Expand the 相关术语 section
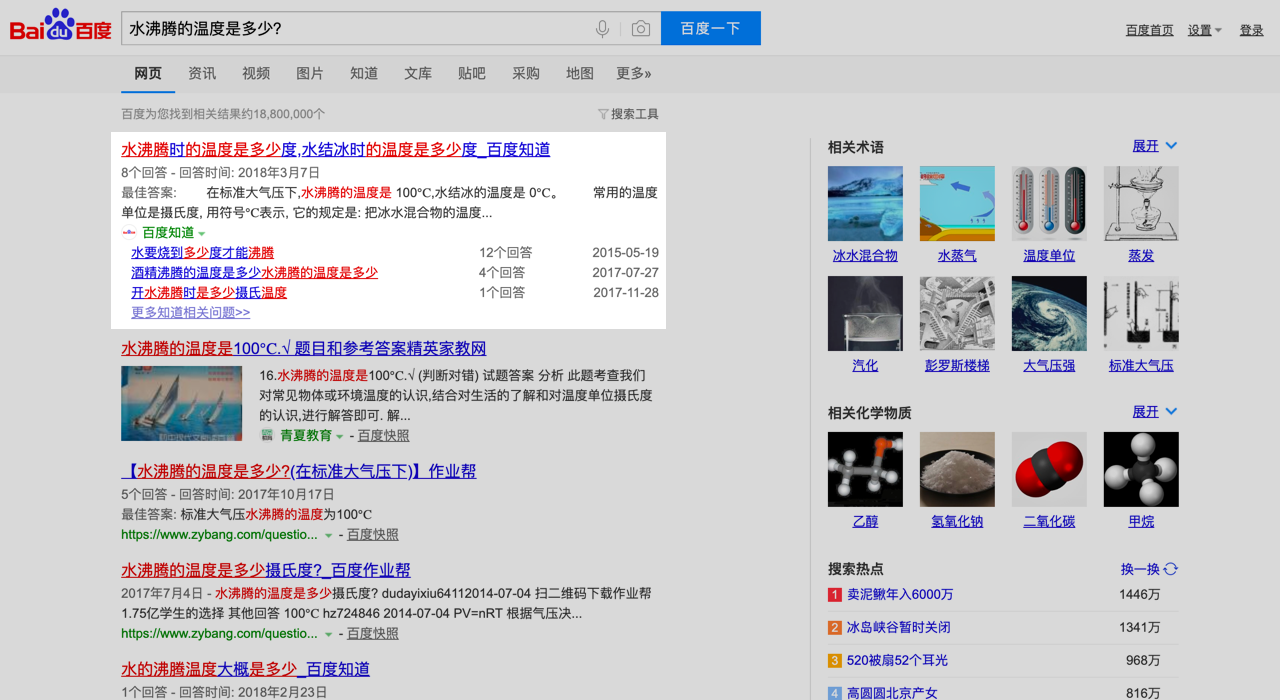Viewport: 1280px width, 700px height. click(x=1155, y=146)
